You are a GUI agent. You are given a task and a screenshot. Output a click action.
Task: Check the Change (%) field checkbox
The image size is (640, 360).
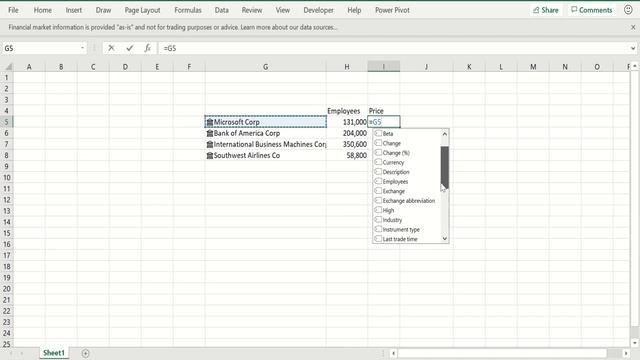tap(378, 152)
